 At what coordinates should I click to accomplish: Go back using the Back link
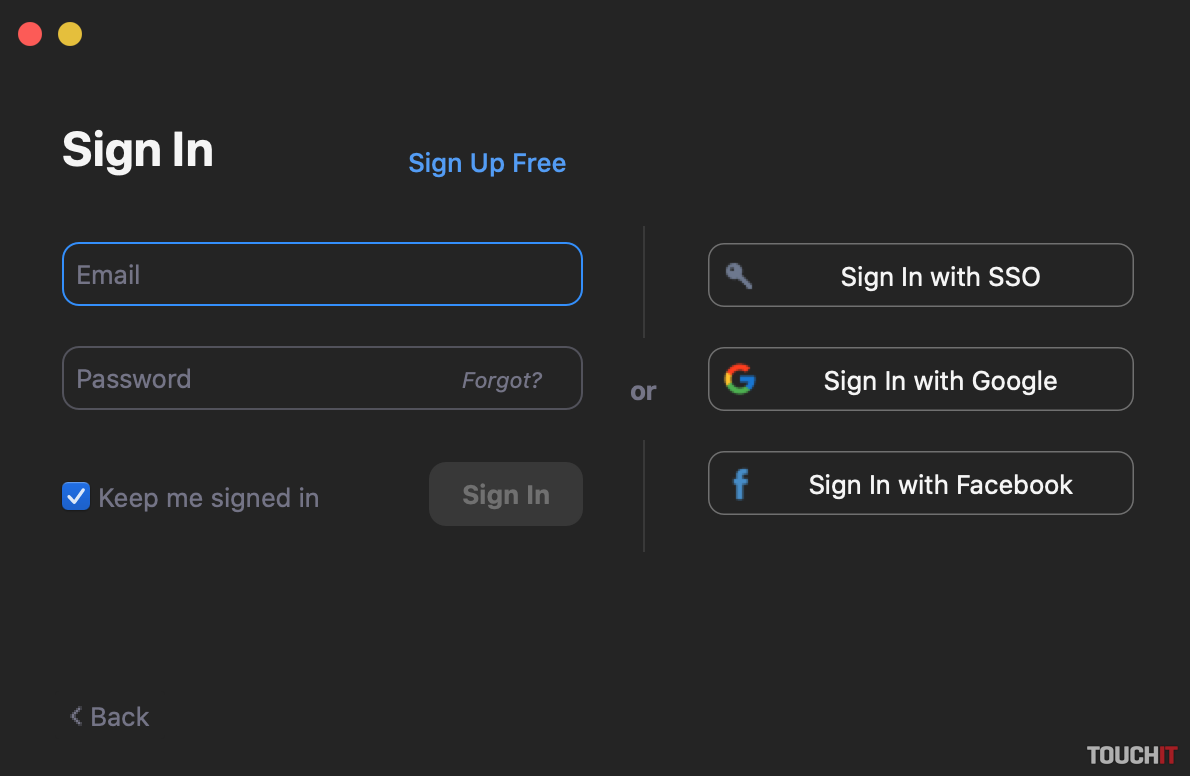[119, 717]
